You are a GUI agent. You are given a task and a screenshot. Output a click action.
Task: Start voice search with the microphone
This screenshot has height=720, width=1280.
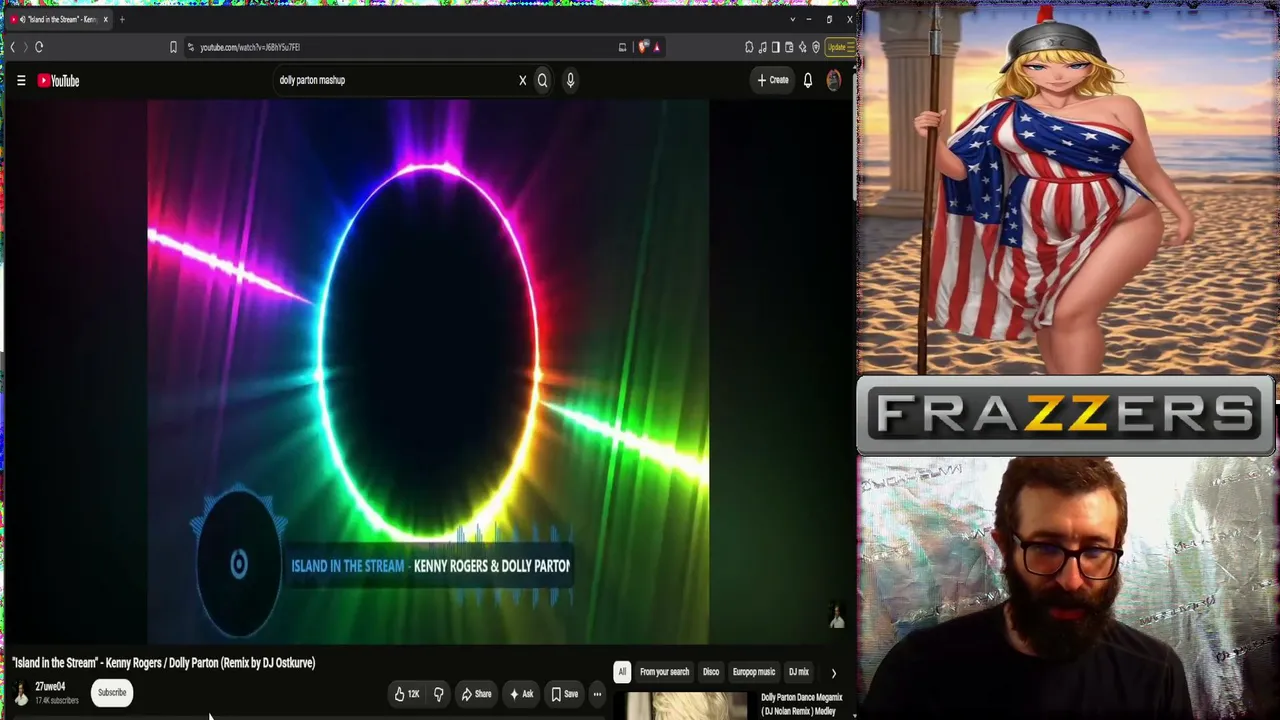[570, 80]
